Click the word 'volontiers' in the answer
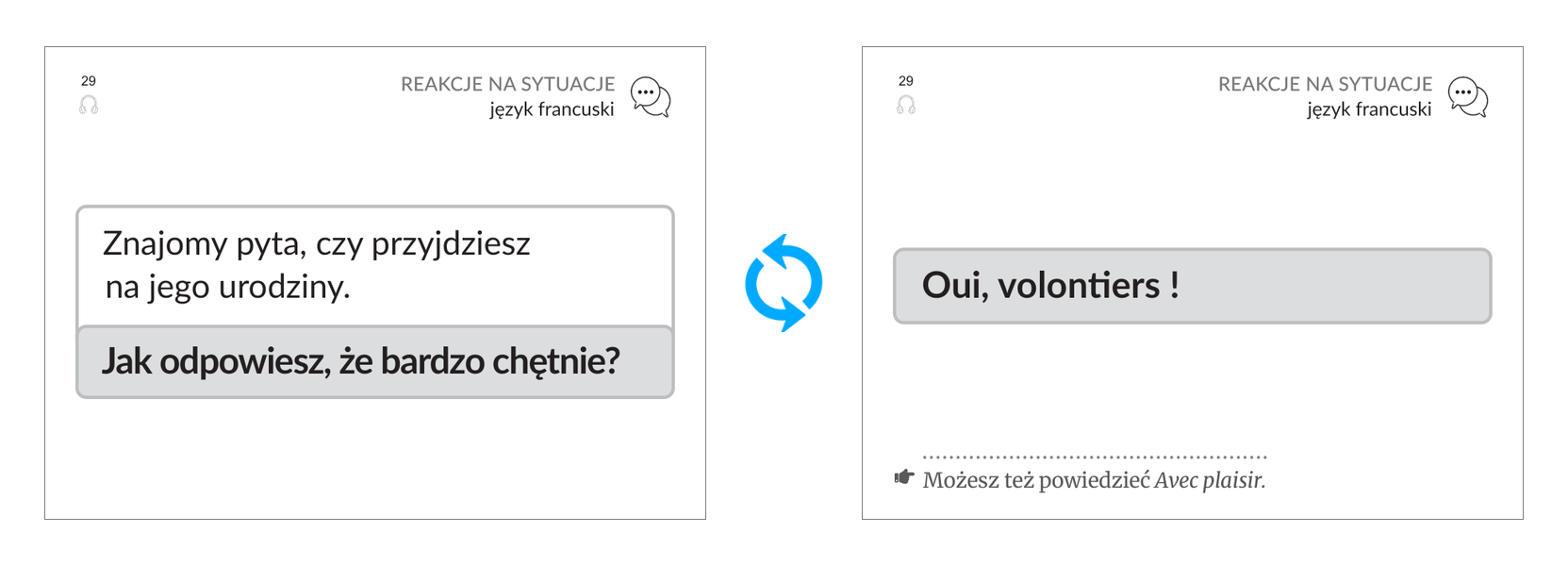This screenshot has width=1568, height=566. [1079, 285]
